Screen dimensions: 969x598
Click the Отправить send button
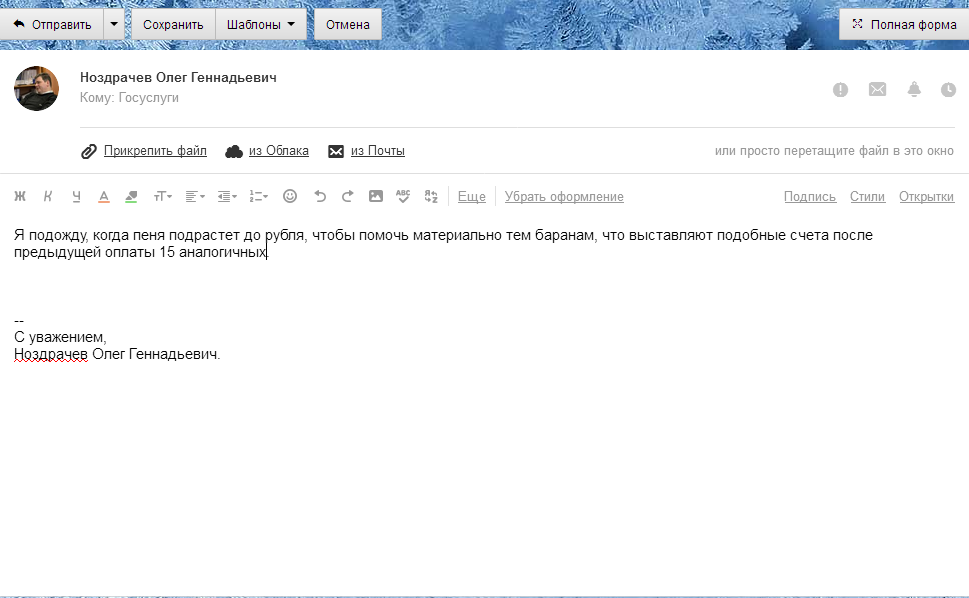tap(52, 25)
